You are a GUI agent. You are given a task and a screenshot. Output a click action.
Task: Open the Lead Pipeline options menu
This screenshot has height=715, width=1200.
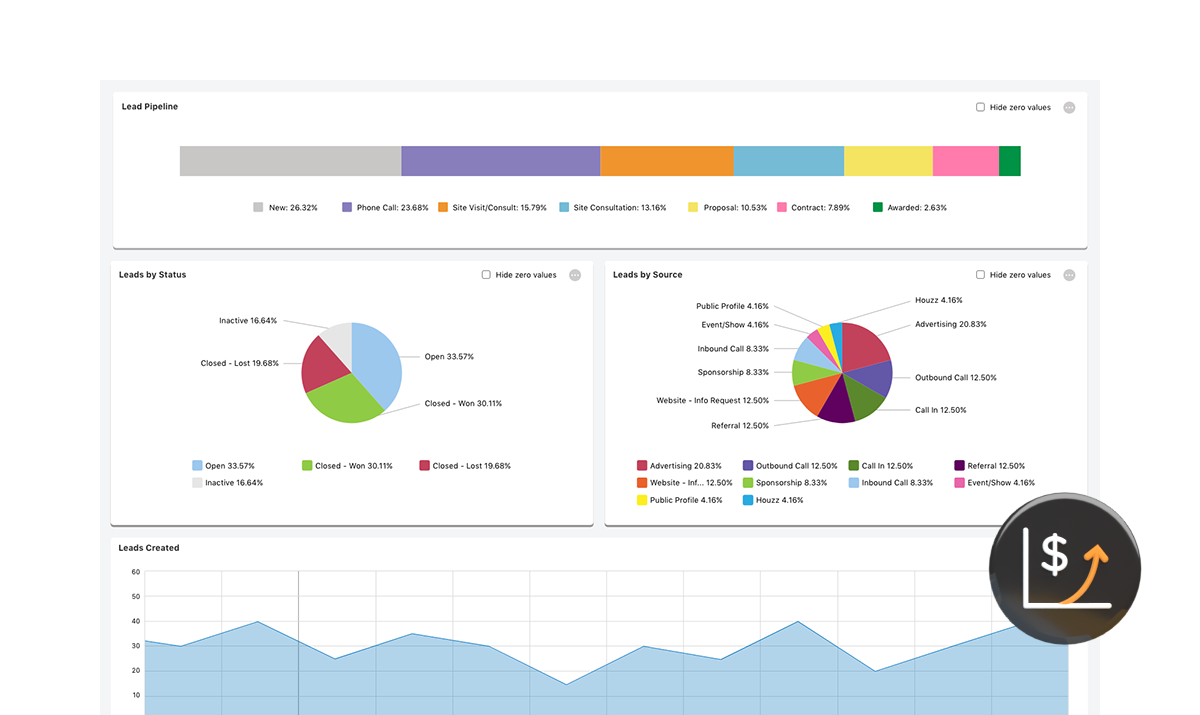1069,107
